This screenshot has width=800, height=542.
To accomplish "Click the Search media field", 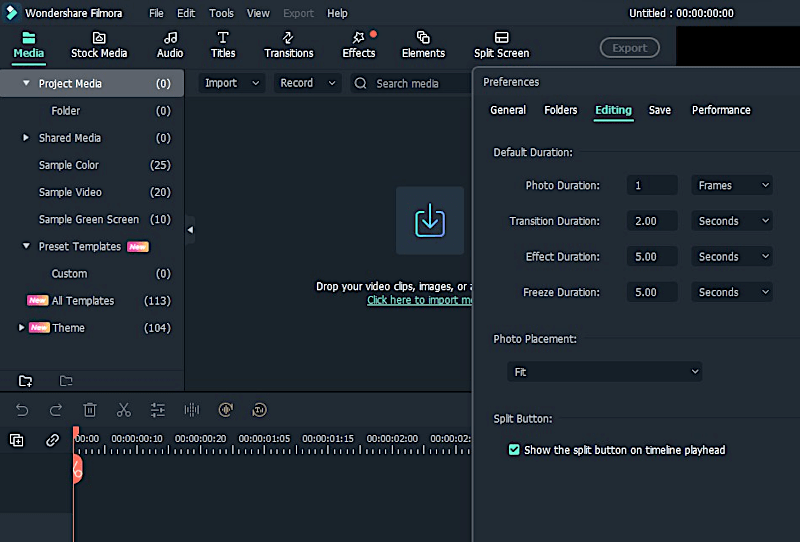I will [411, 83].
